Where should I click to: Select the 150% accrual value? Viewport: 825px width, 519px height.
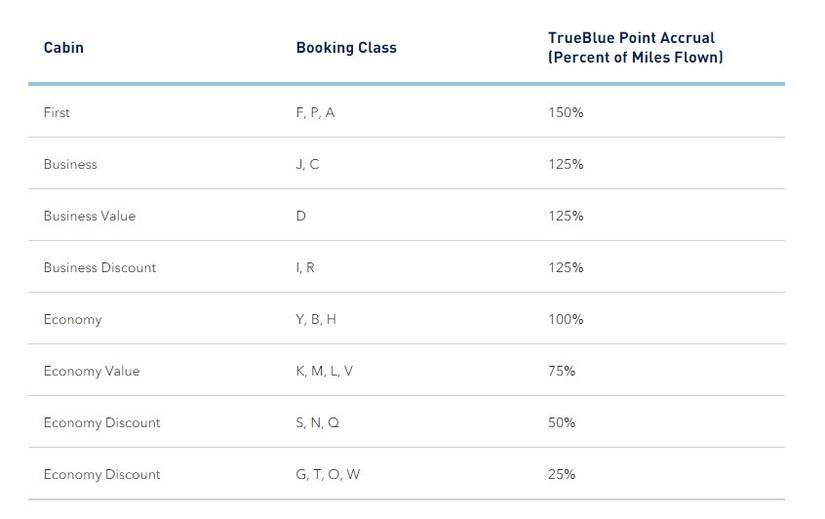pos(565,113)
